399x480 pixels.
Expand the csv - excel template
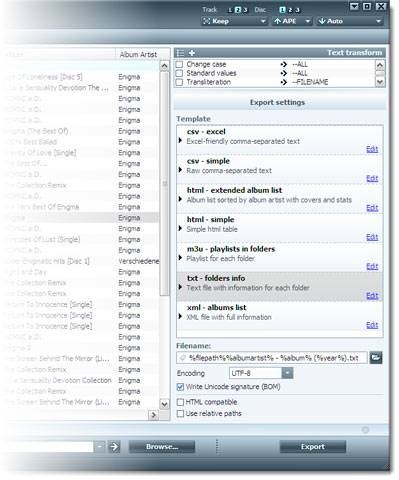click(x=180, y=141)
